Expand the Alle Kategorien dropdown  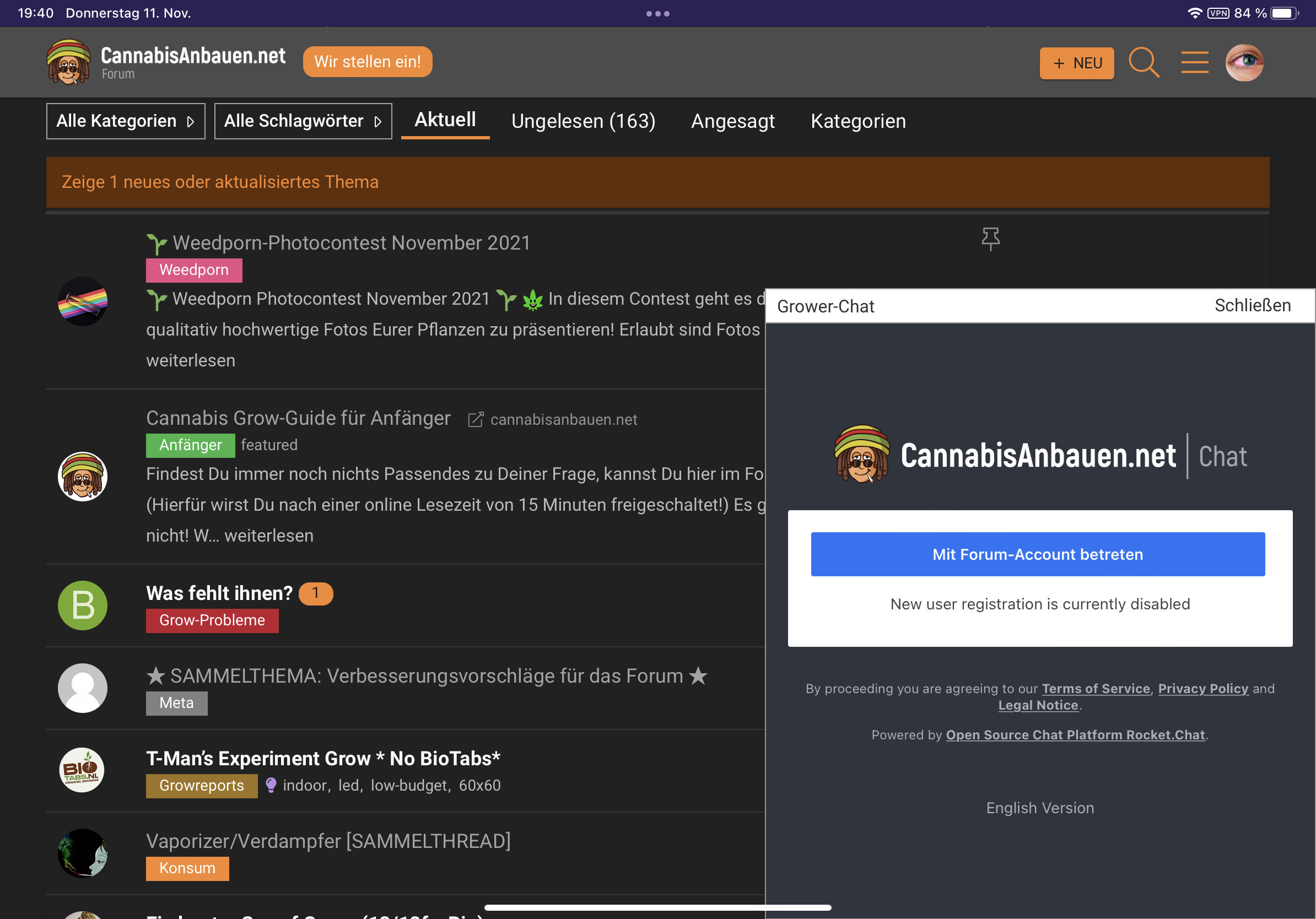point(126,121)
